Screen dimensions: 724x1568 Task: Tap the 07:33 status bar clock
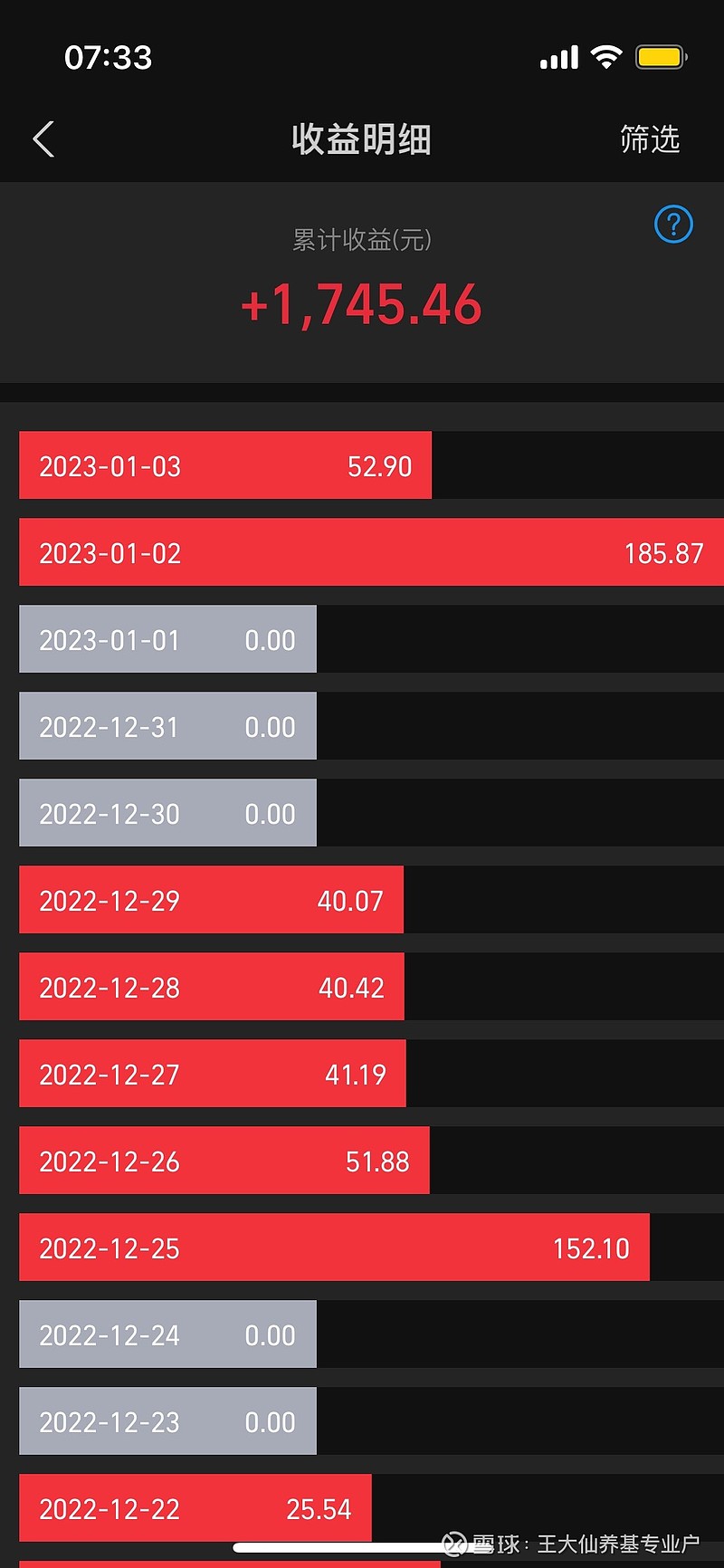pos(108,58)
